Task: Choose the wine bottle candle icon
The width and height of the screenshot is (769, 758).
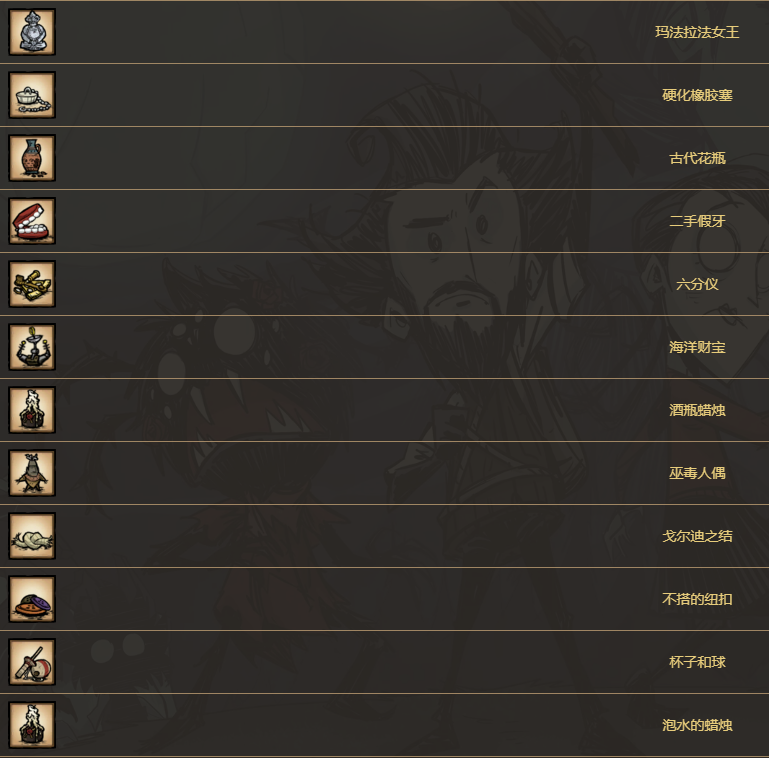Action: click(x=32, y=410)
